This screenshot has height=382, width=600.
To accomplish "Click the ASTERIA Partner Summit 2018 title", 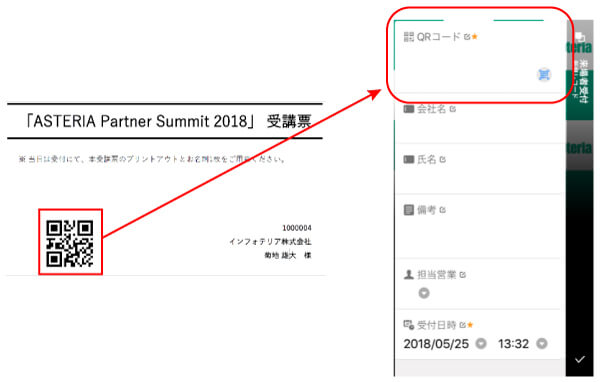I will point(140,121).
